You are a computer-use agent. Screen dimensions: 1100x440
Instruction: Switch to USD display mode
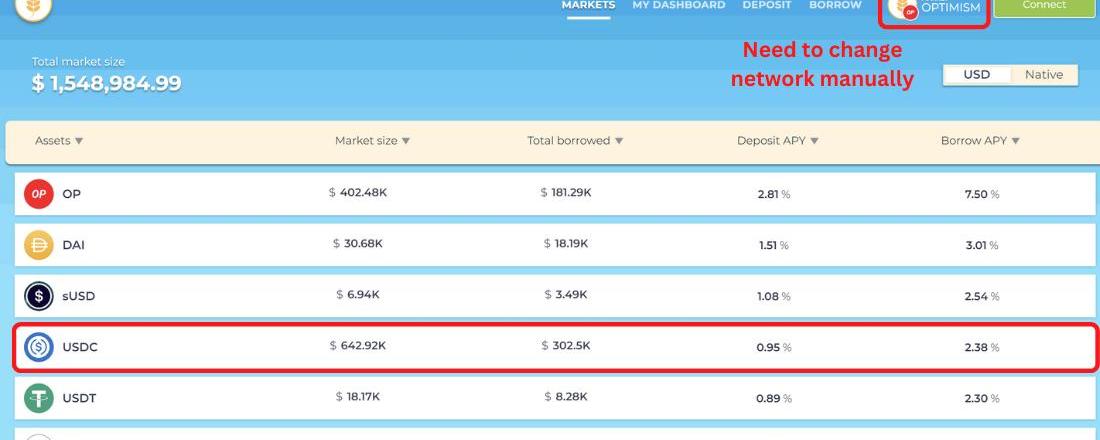click(977, 74)
